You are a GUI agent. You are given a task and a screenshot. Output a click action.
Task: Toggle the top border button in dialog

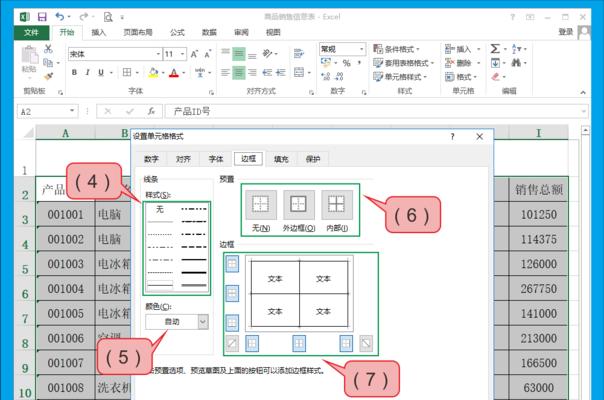coord(232,264)
